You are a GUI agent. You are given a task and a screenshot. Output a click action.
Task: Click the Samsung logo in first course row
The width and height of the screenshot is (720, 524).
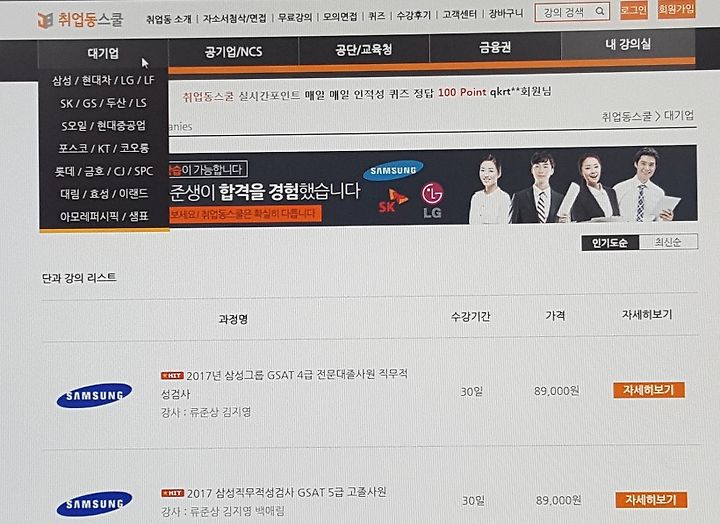(94, 395)
